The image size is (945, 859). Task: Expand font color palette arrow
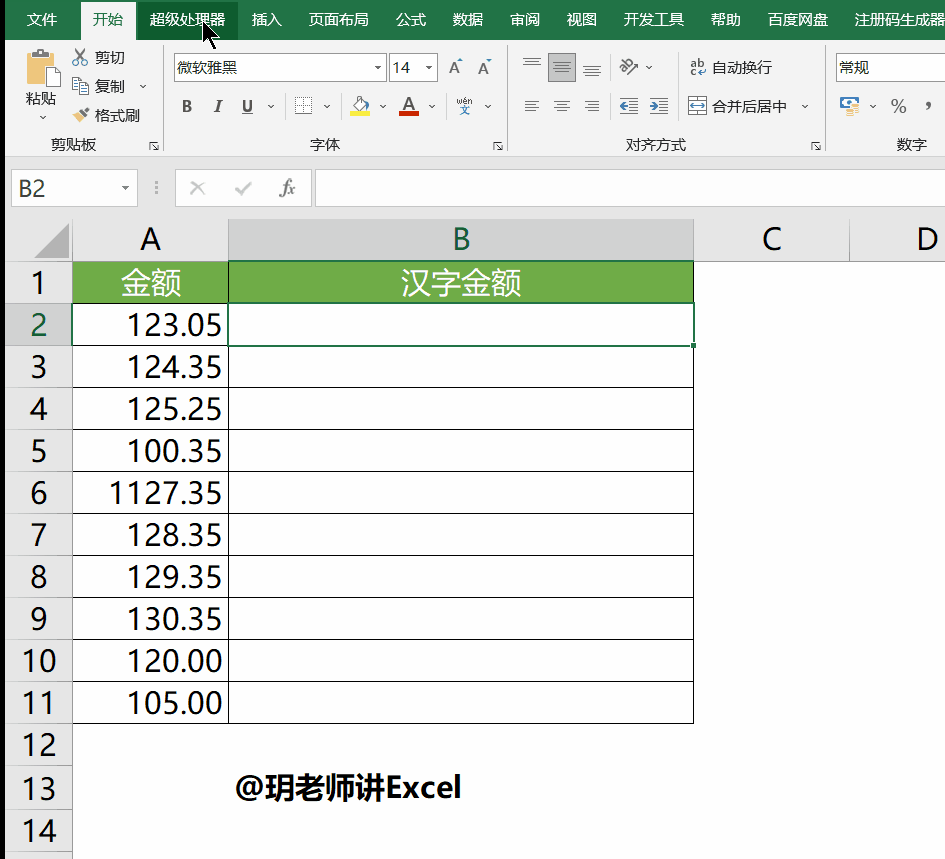click(x=432, y=107)
